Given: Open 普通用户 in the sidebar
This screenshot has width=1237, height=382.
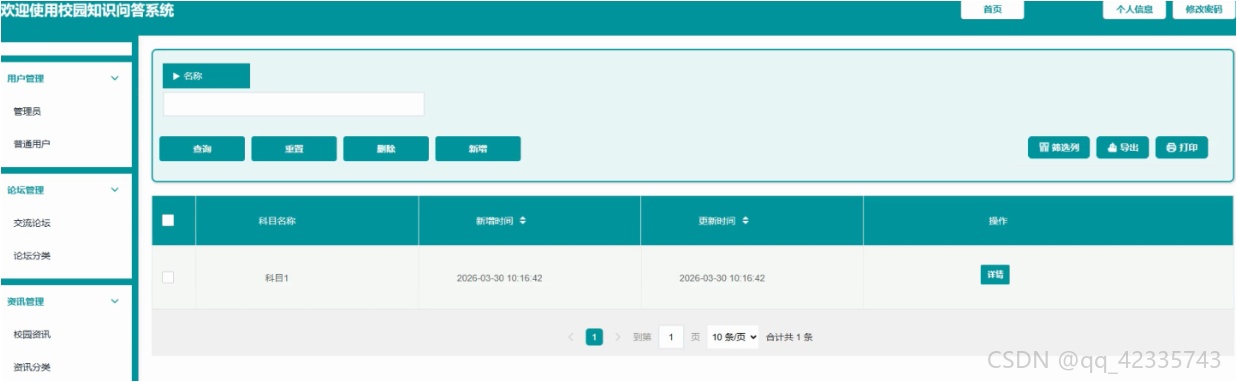Looking at the screenshot, I should [x=32, y=144].
